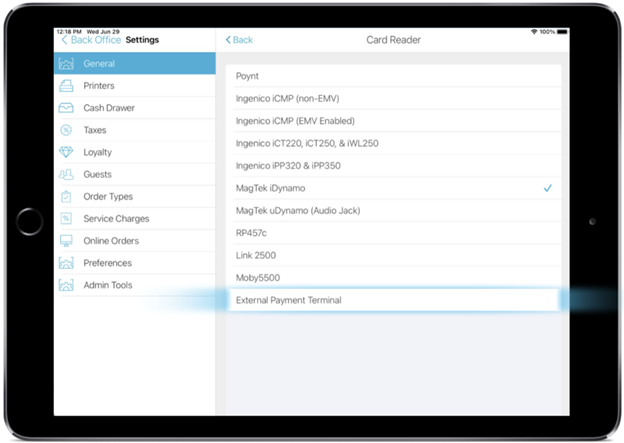The width and height of the screenshot is (624, 443).
Task: Click the Service Charges percent icon
Action: coord(66,219)
